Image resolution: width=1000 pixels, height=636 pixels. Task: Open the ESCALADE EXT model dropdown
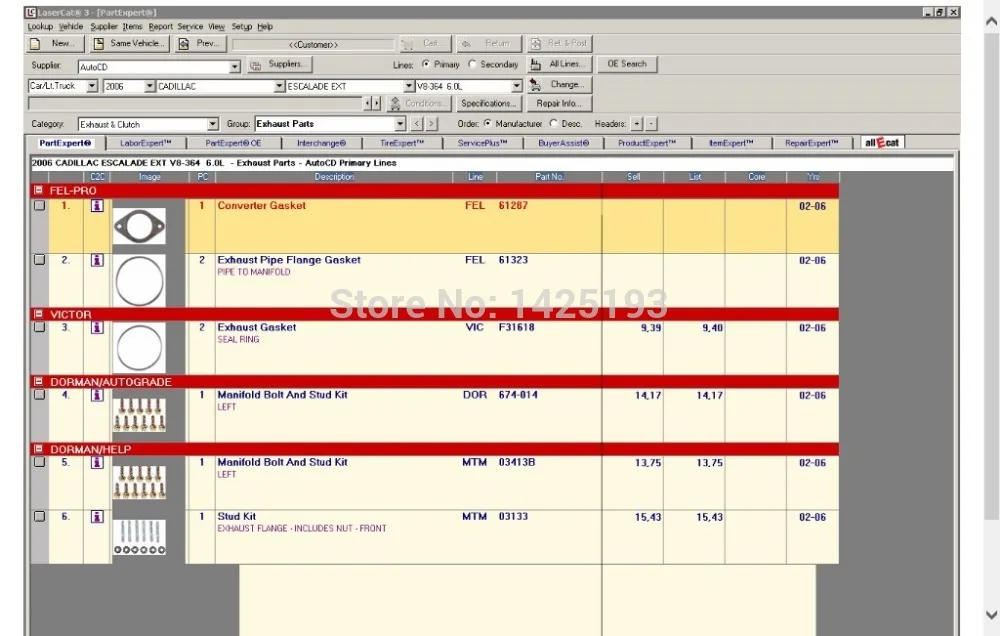(409, 86)
